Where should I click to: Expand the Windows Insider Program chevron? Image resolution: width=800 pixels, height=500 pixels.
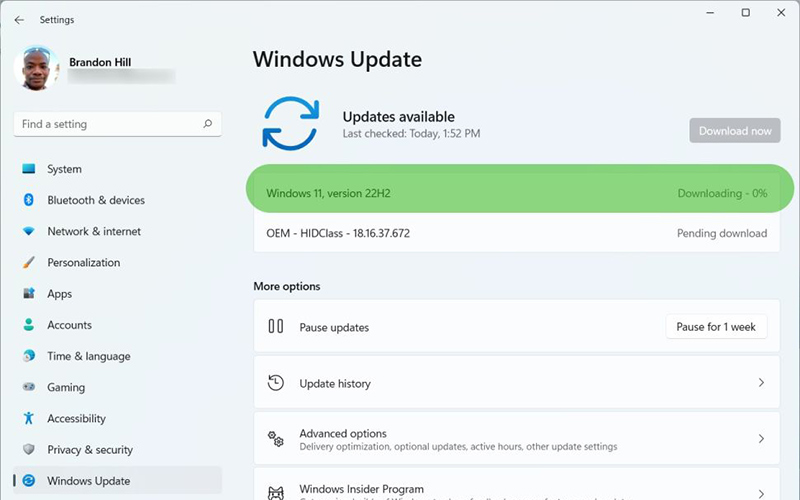click(x=761, y=493)
